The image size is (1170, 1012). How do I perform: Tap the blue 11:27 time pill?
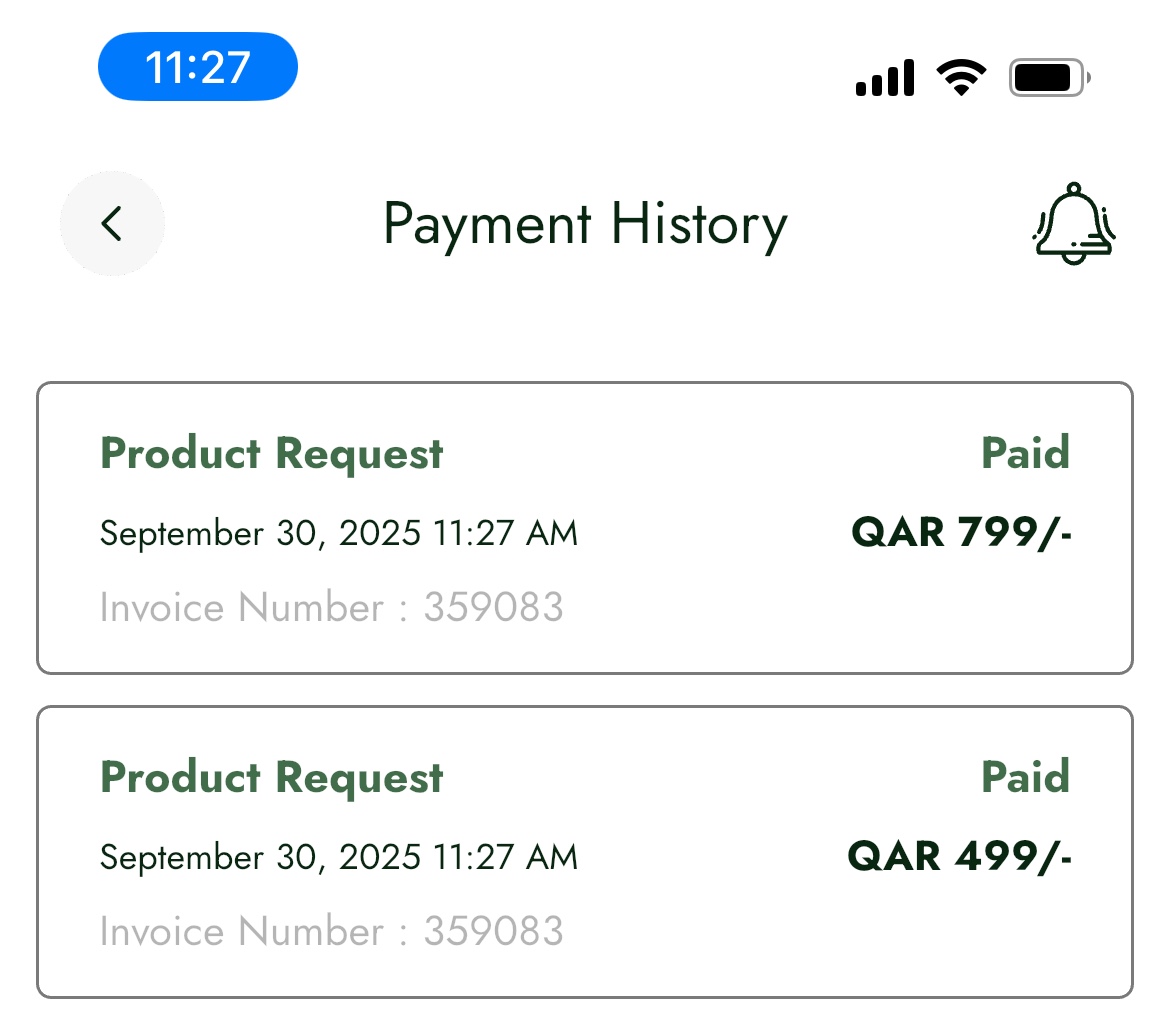198,67
